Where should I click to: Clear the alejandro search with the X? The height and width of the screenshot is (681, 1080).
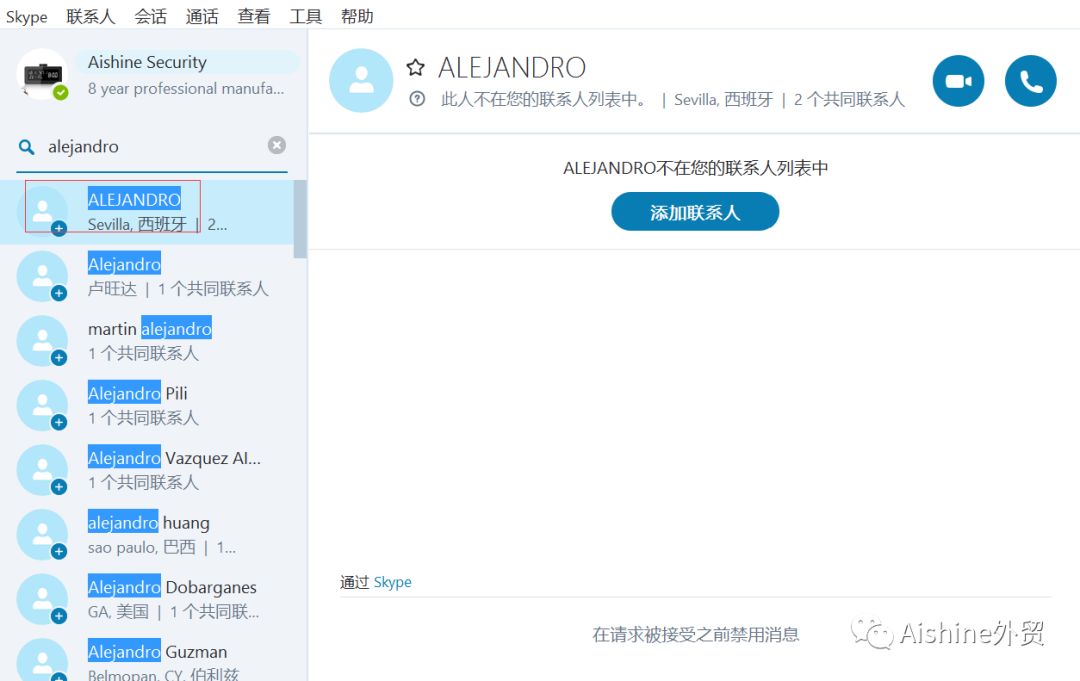(277, 145)
